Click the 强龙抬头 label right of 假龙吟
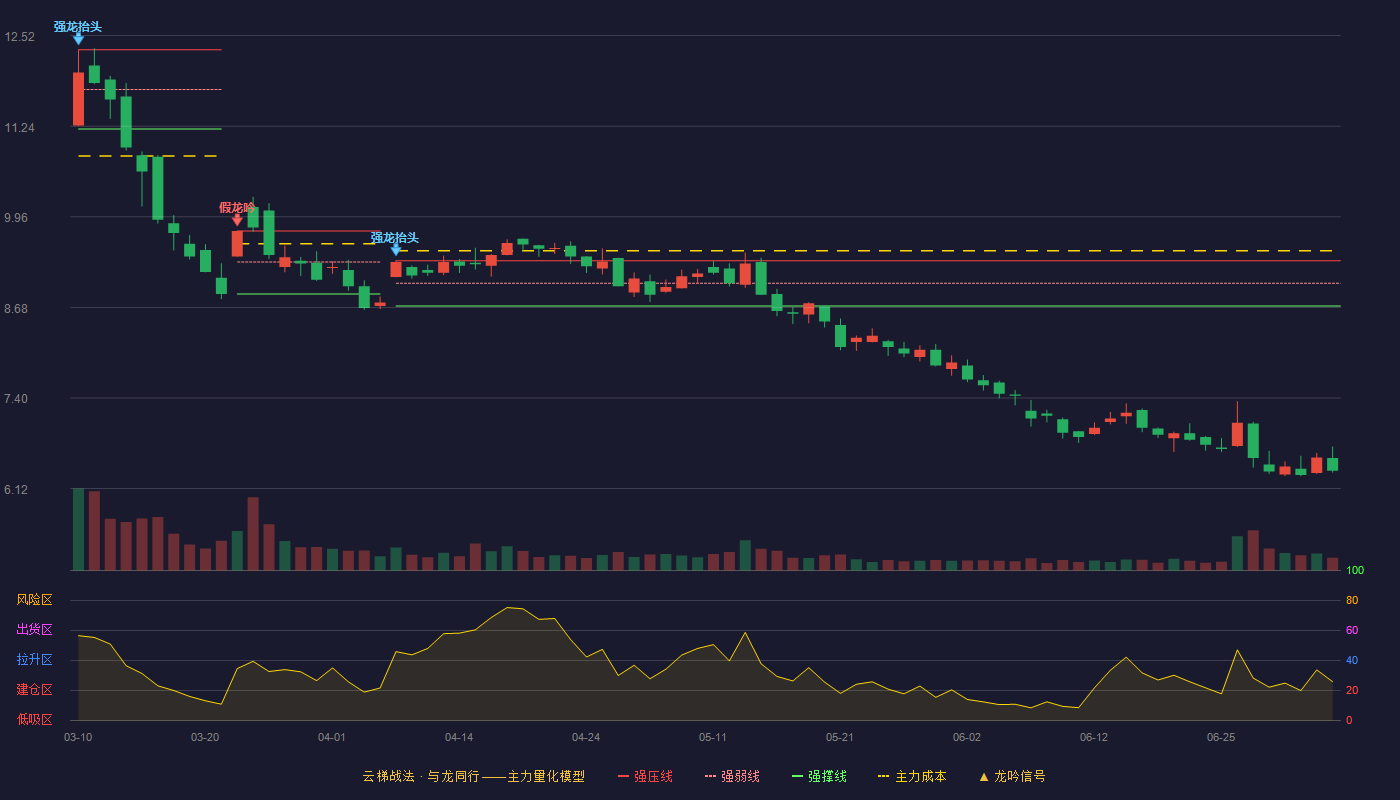Image resolution: width=1400 pixels, height=800 pixels. click(395, 238)
